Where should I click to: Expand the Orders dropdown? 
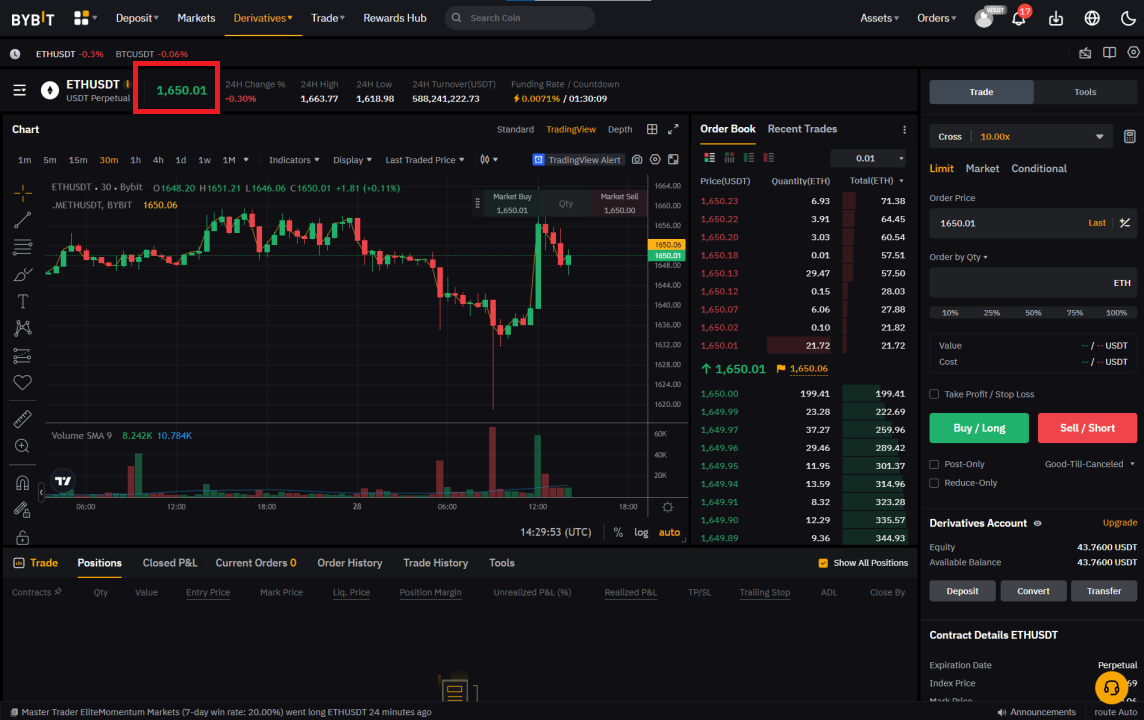coord(936,18)
